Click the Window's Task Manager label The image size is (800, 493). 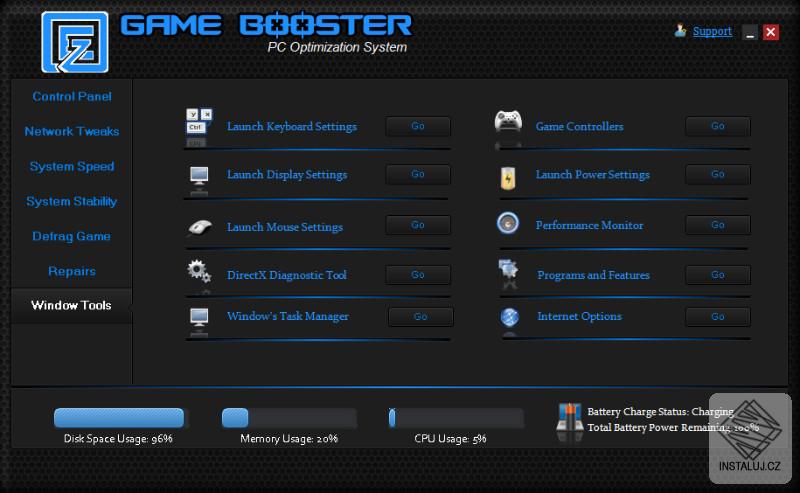tap(288, 316)
